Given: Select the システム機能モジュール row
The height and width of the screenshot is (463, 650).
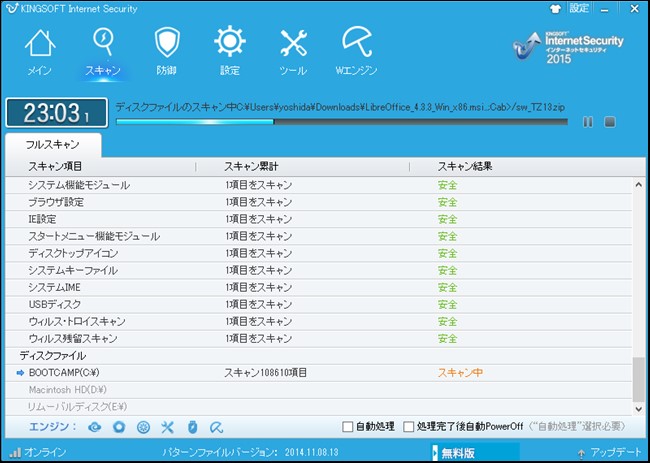Looking at the screenshot, I should coord(318,185).
